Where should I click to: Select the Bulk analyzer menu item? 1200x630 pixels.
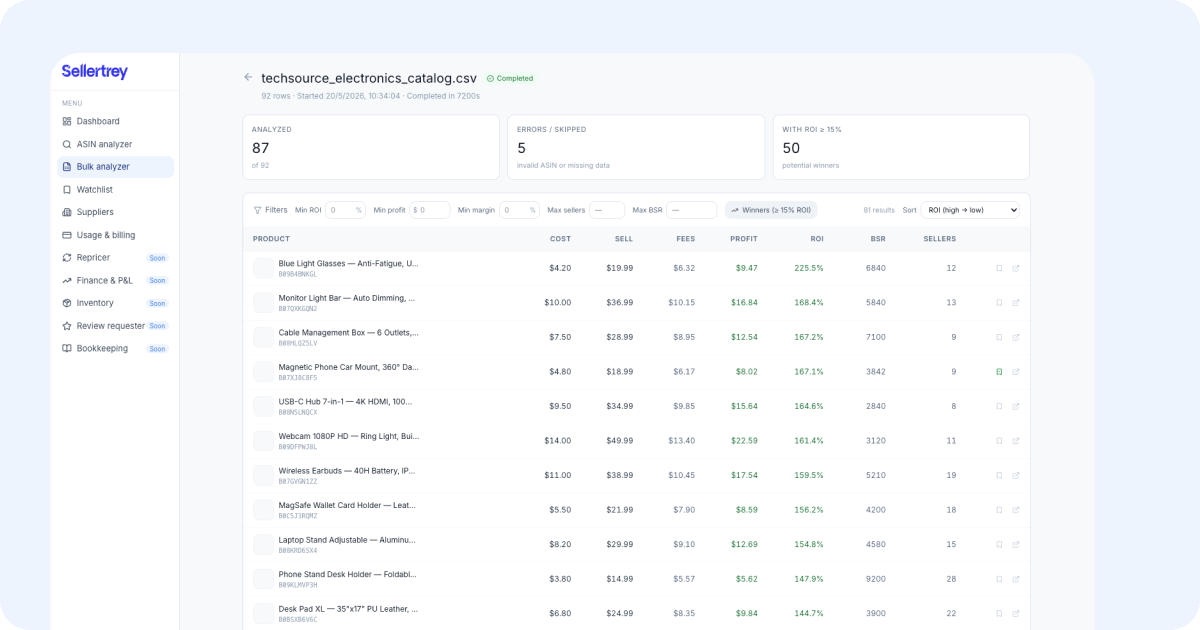[x=115, y=167]
